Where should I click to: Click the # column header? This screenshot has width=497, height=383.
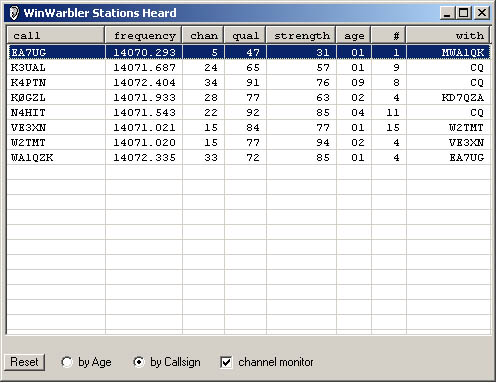(389, 35)
